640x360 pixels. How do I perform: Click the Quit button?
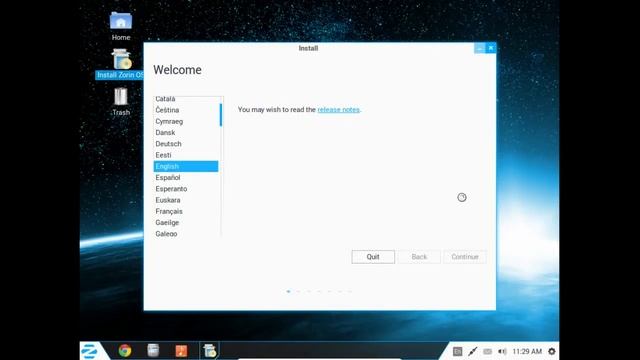click(x=373, y=257)
